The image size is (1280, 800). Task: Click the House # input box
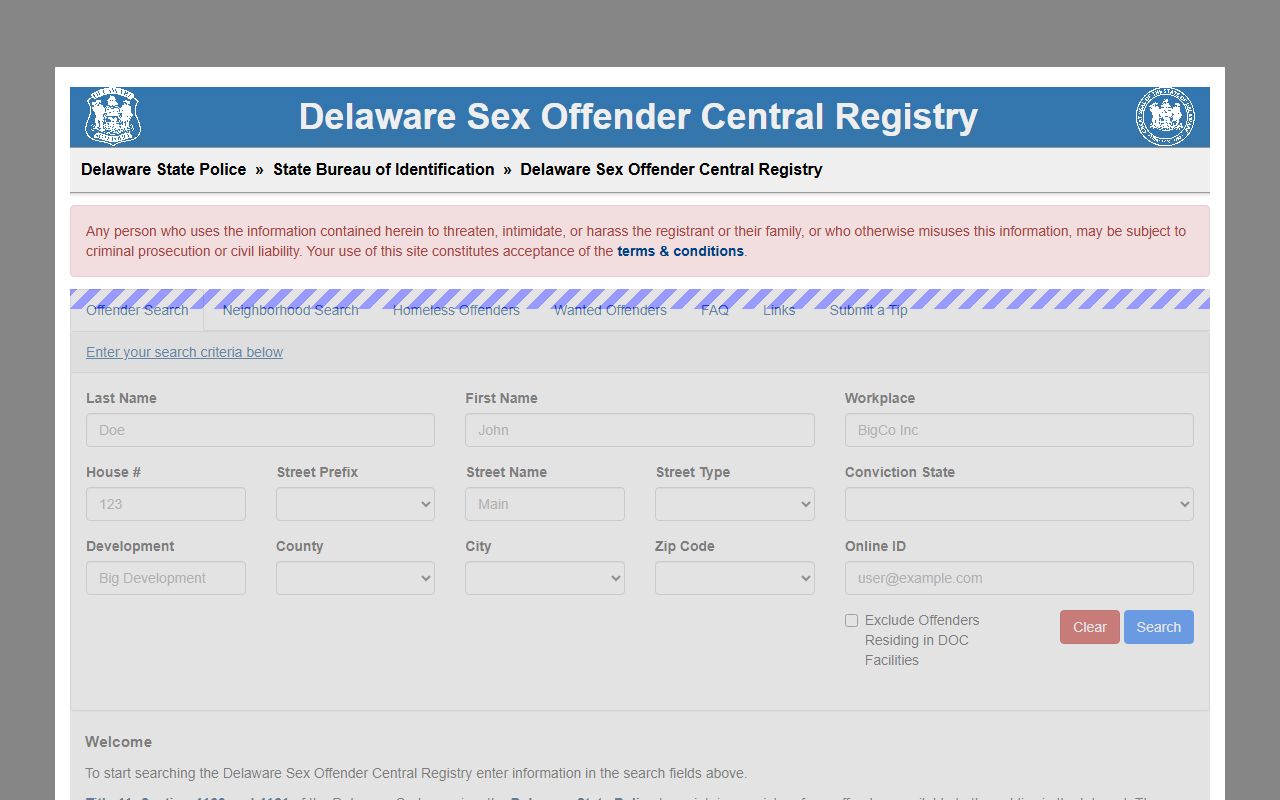(x=166, y=504)
